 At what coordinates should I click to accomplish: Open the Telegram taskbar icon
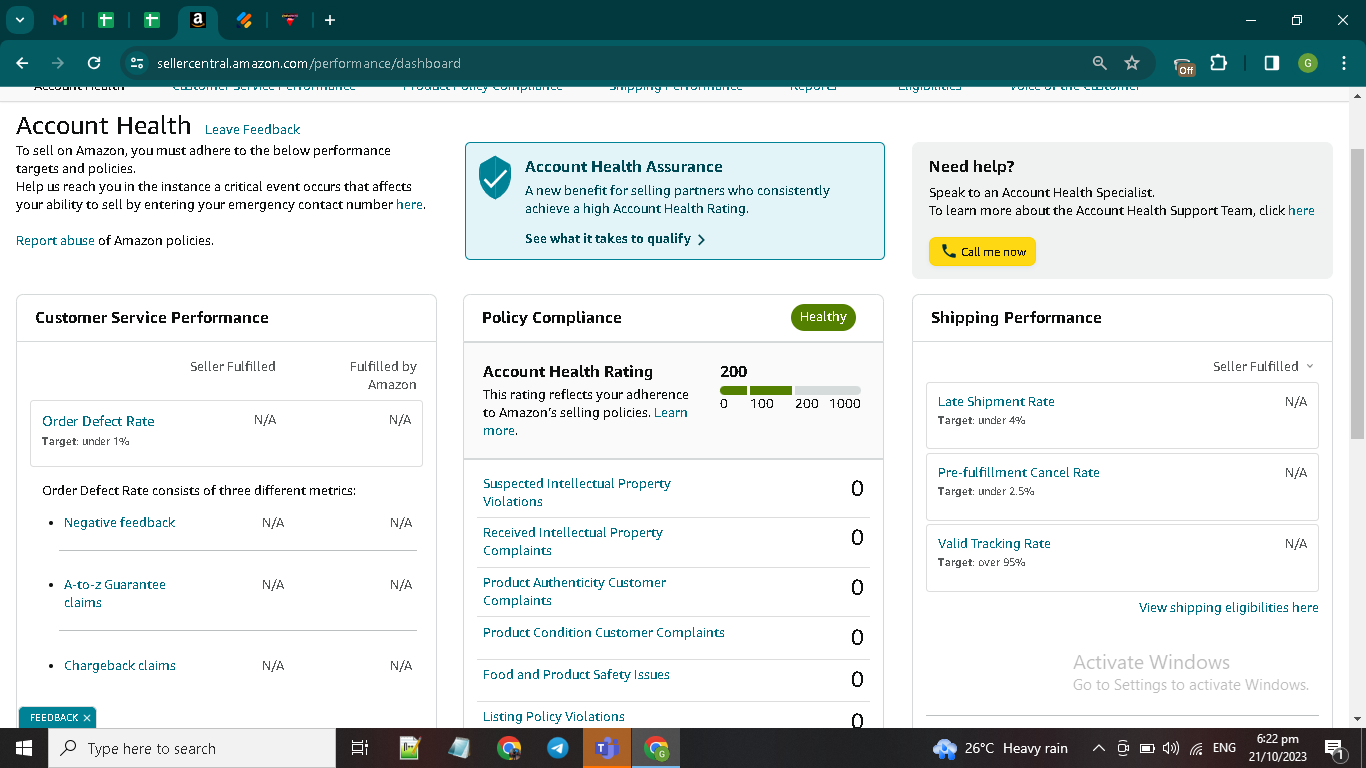[x=558, y=748]
